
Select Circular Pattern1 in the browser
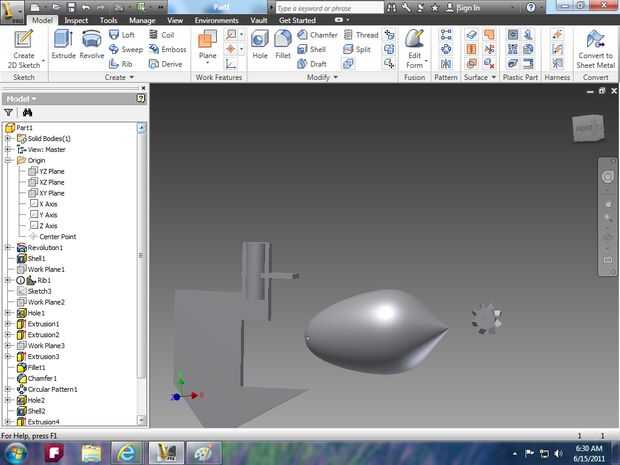pyautogui.click(x=47, y=389)
